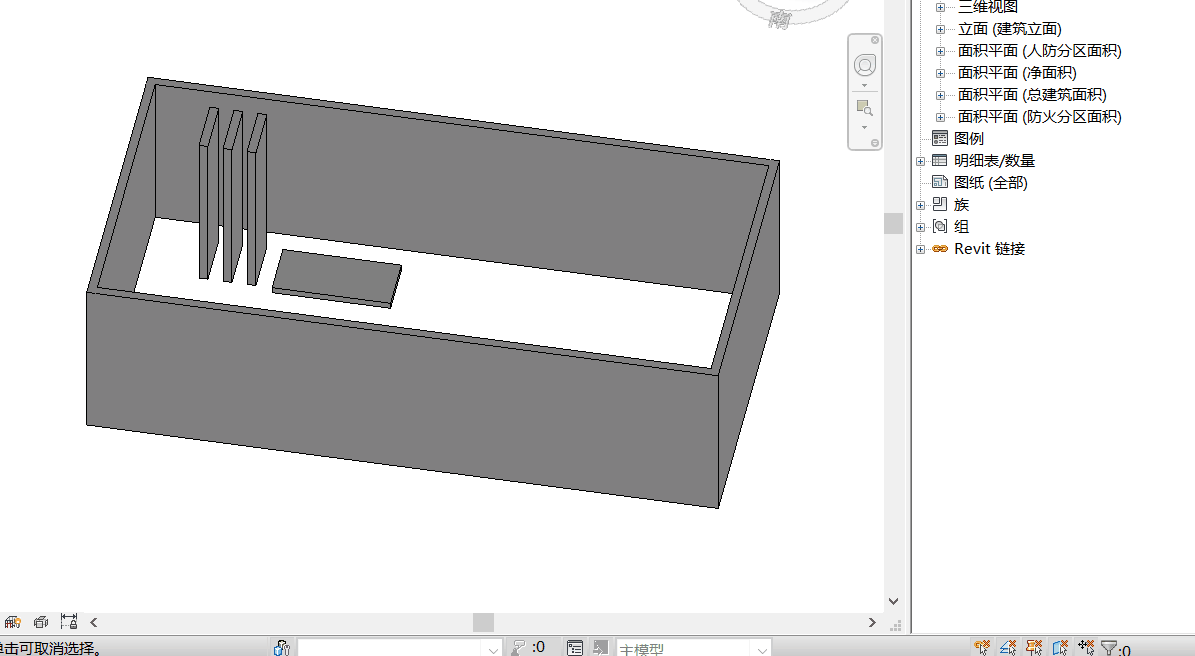Collapse view control bar with left chevron
Viewport: 1195px width, 656px height.
[x=94, y=622]
